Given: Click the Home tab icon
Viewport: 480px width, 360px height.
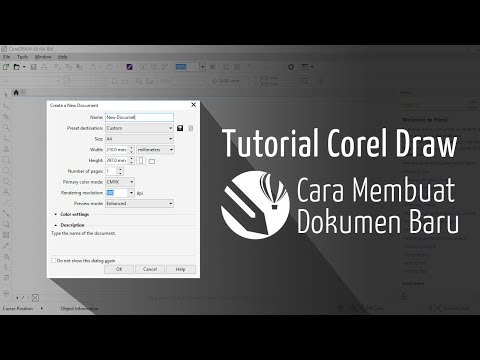Looking at the screenshot, I should [x=16, y=93].
